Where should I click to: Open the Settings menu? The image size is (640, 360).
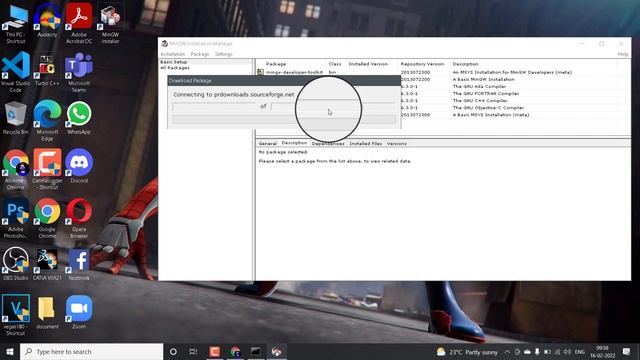coord(224,54)
